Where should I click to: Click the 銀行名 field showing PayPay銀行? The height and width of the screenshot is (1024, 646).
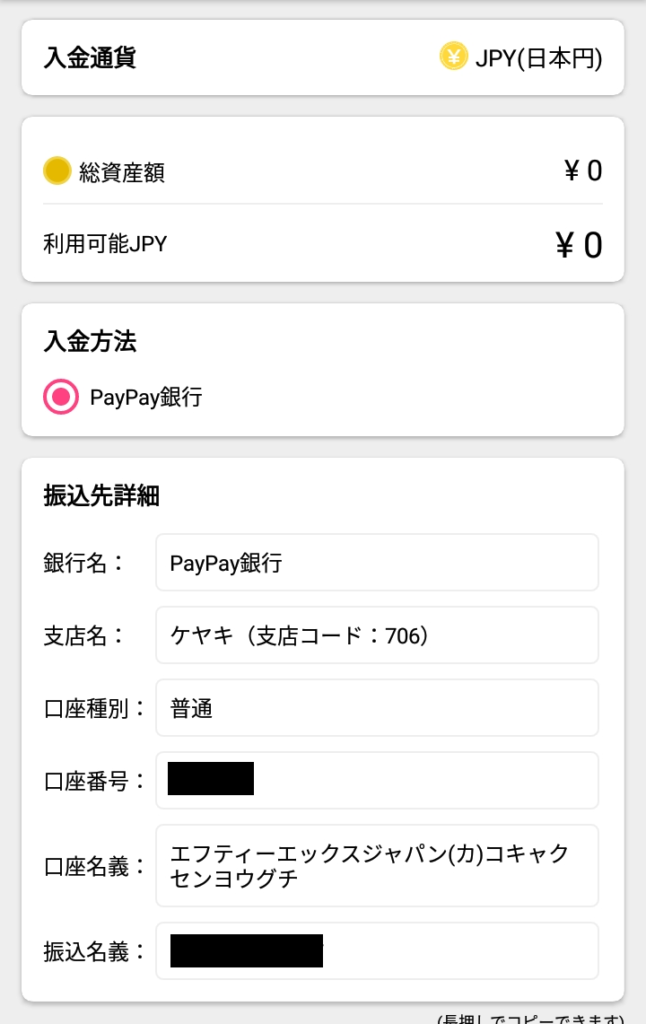pyautogui.click(x=376, y=562)
